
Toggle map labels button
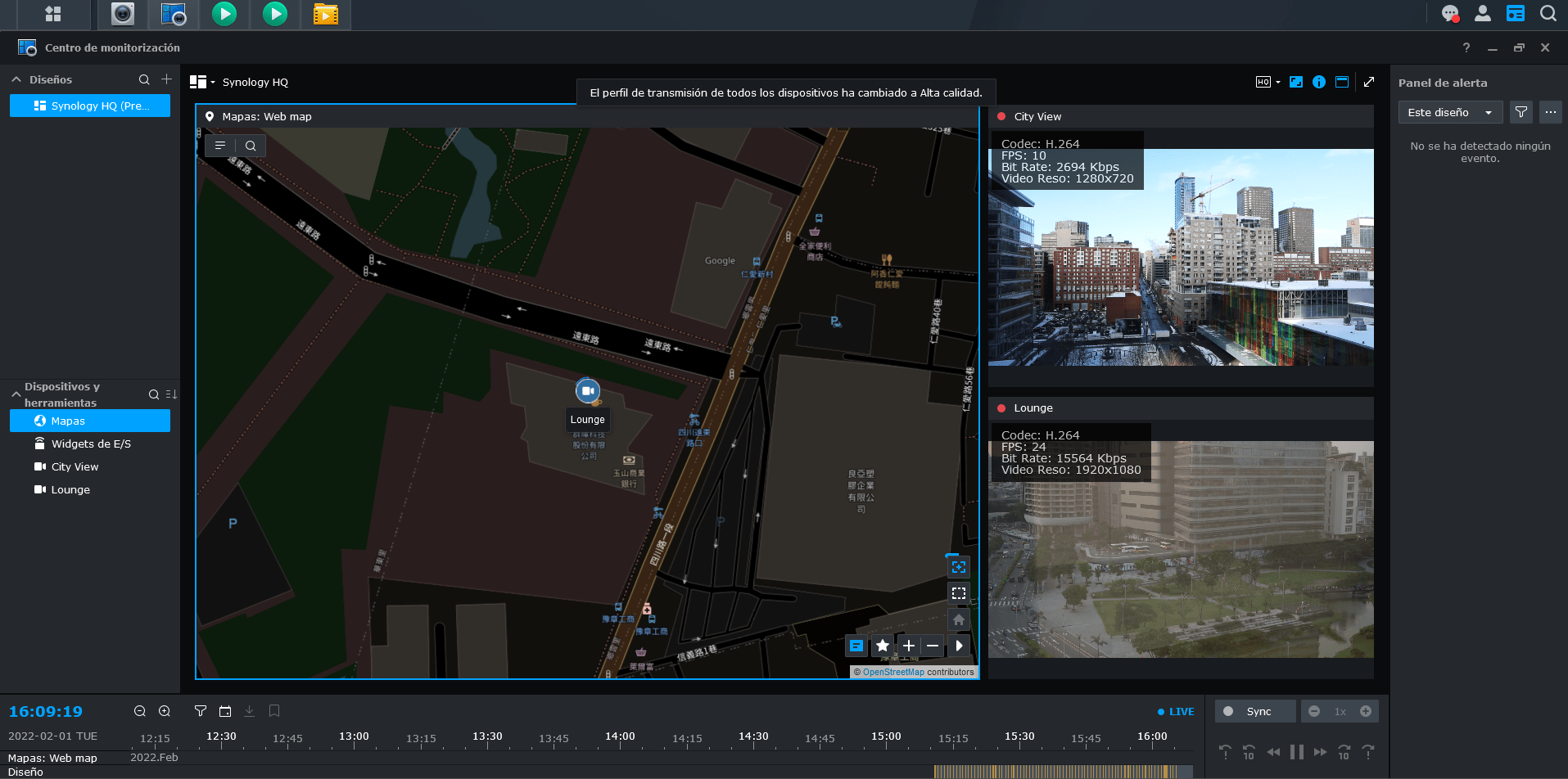pyautogui.click(x=856, y=646)
